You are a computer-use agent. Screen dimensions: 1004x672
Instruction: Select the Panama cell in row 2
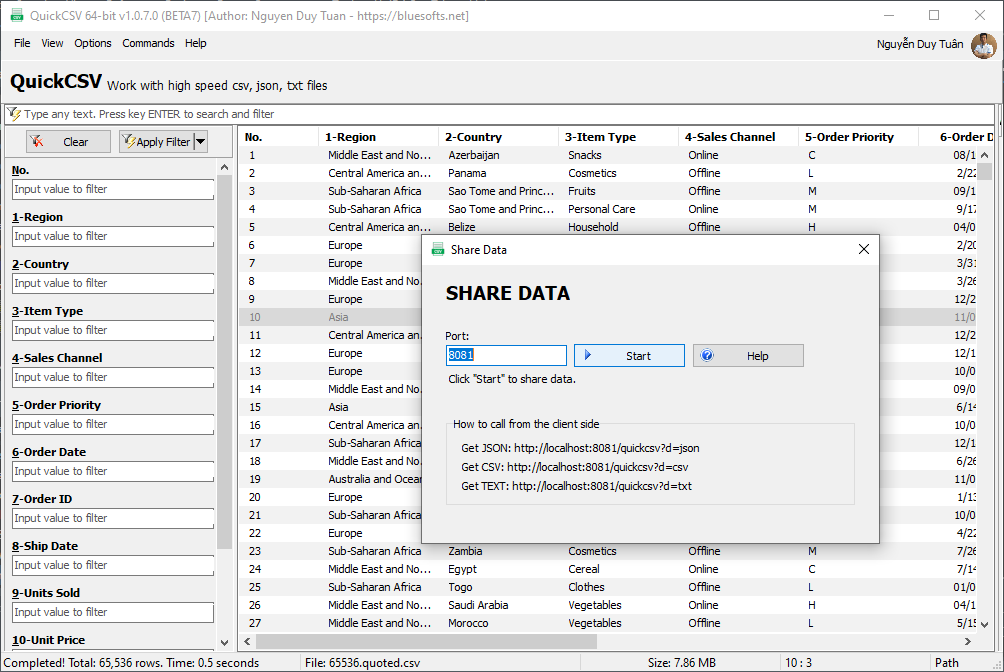pyautogui.click(x=467, y=173)
